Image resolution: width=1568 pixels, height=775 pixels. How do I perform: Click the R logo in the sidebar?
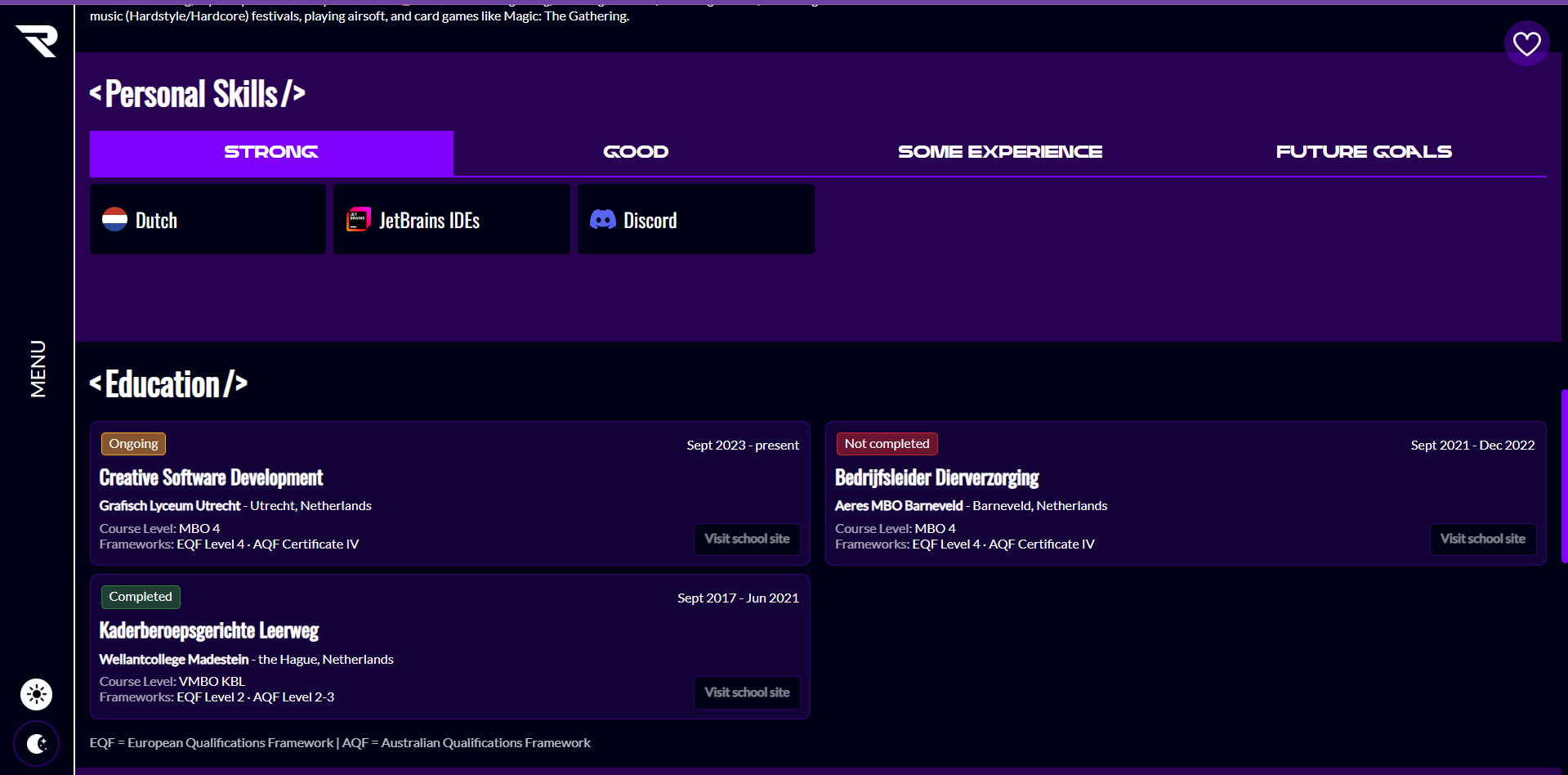pyautogui.click(x=37, y=41)
